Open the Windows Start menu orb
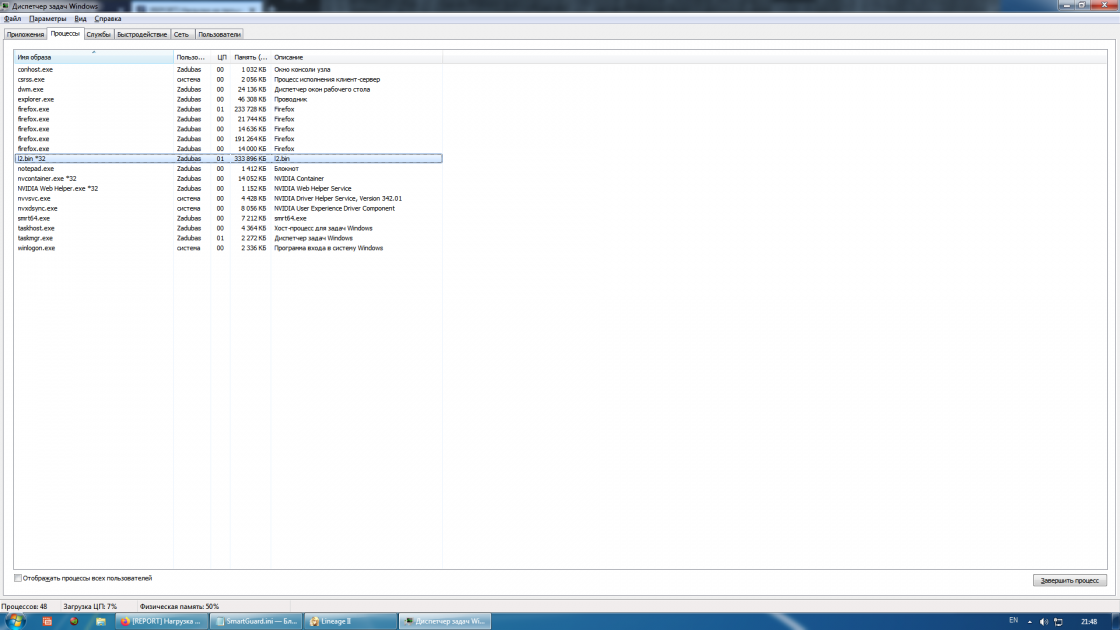Image resolution: width=1120 pixels, height=630 pixels. [15, 621]
